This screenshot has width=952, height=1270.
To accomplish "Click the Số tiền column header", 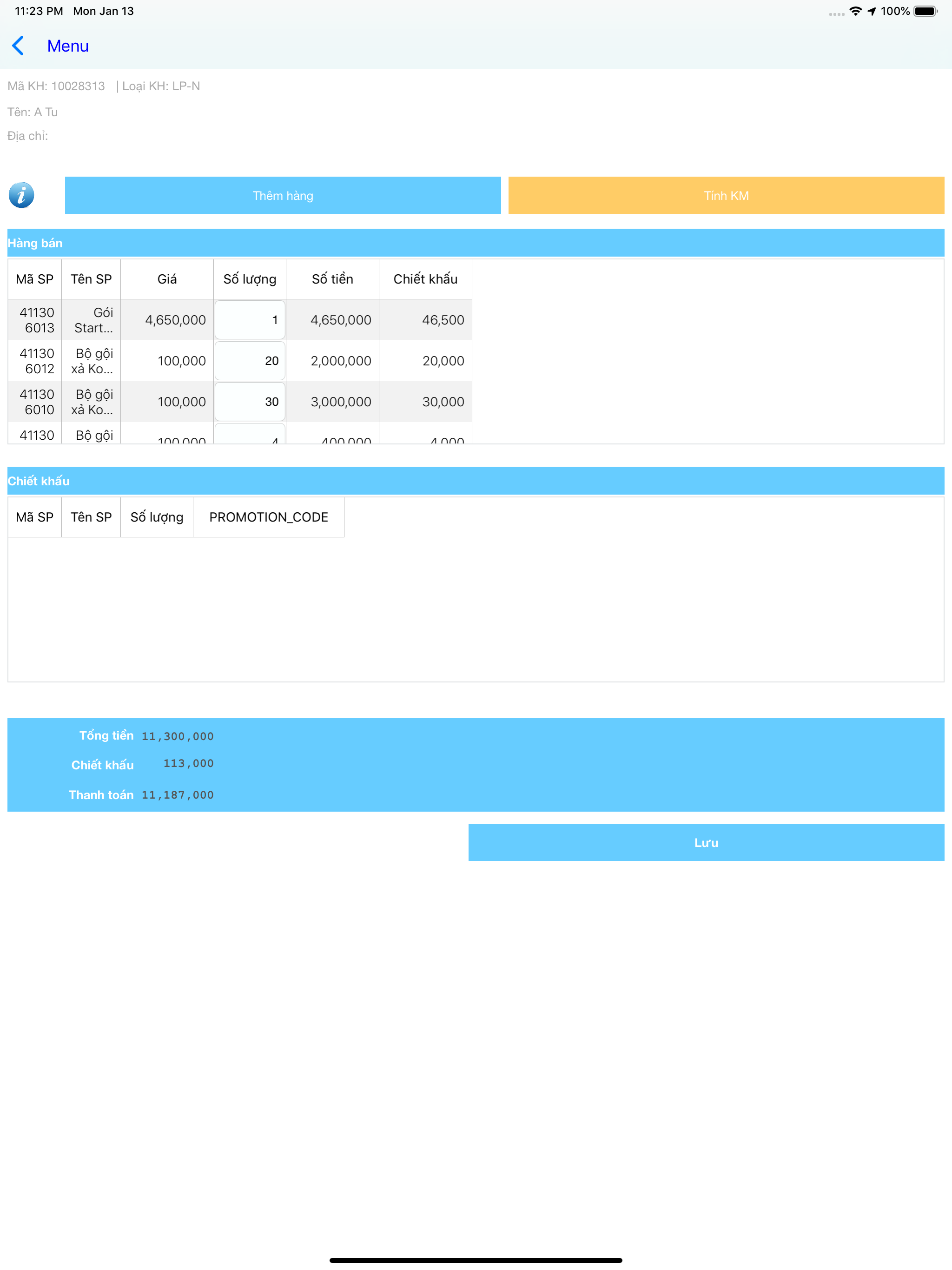I will pyautogui.click(x=332, y=279).
